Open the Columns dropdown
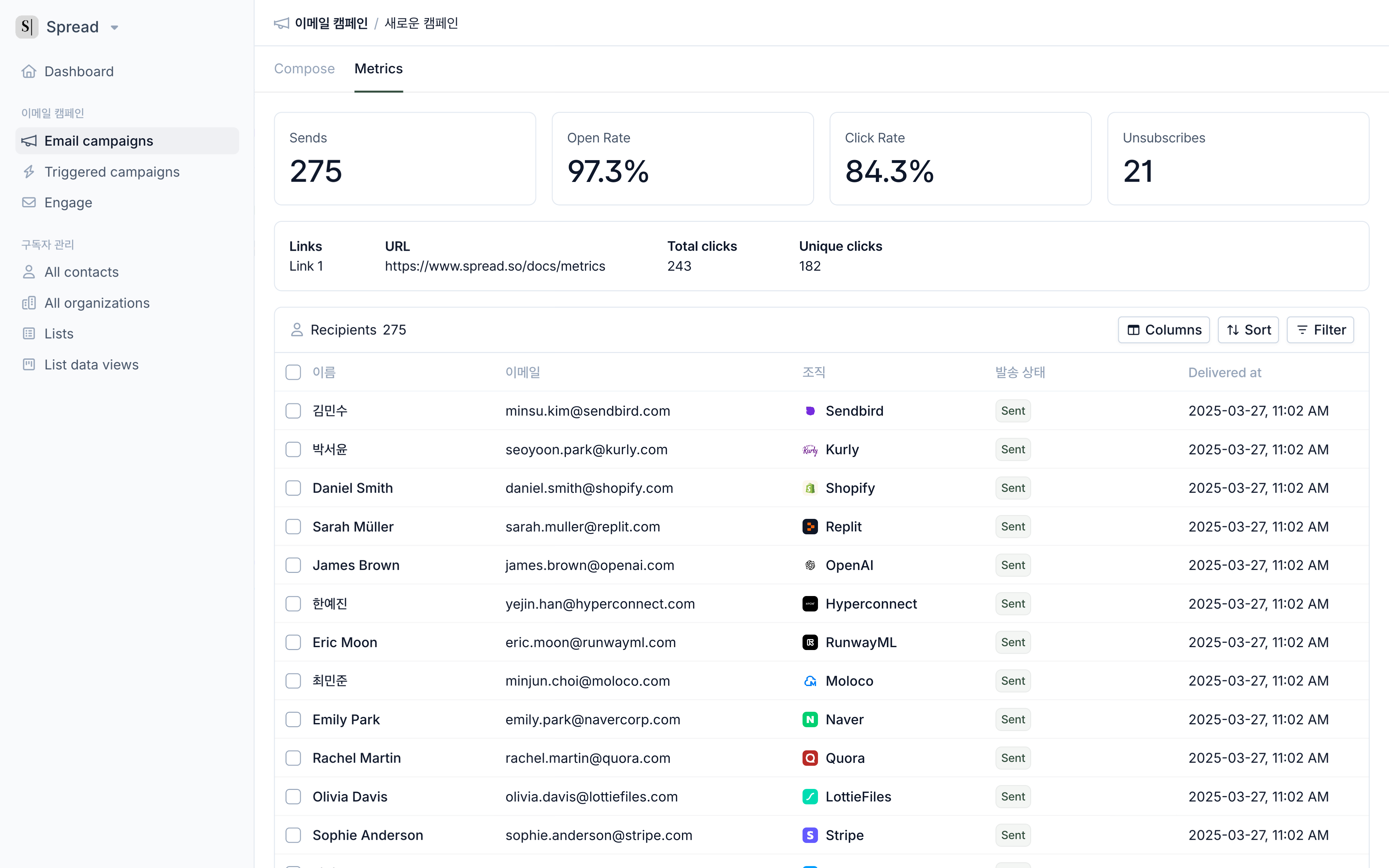This screenshot has width=1389, height=868. coord(1163,330)
